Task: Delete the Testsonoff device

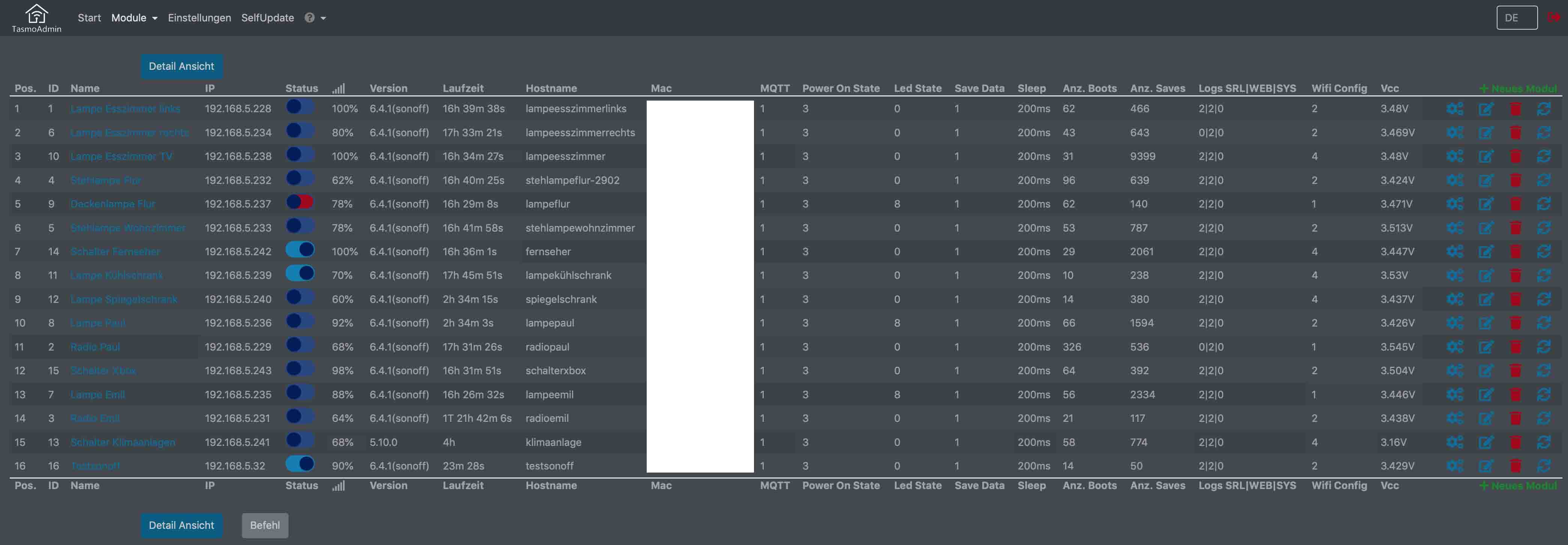Action: tap(1515, 467)
